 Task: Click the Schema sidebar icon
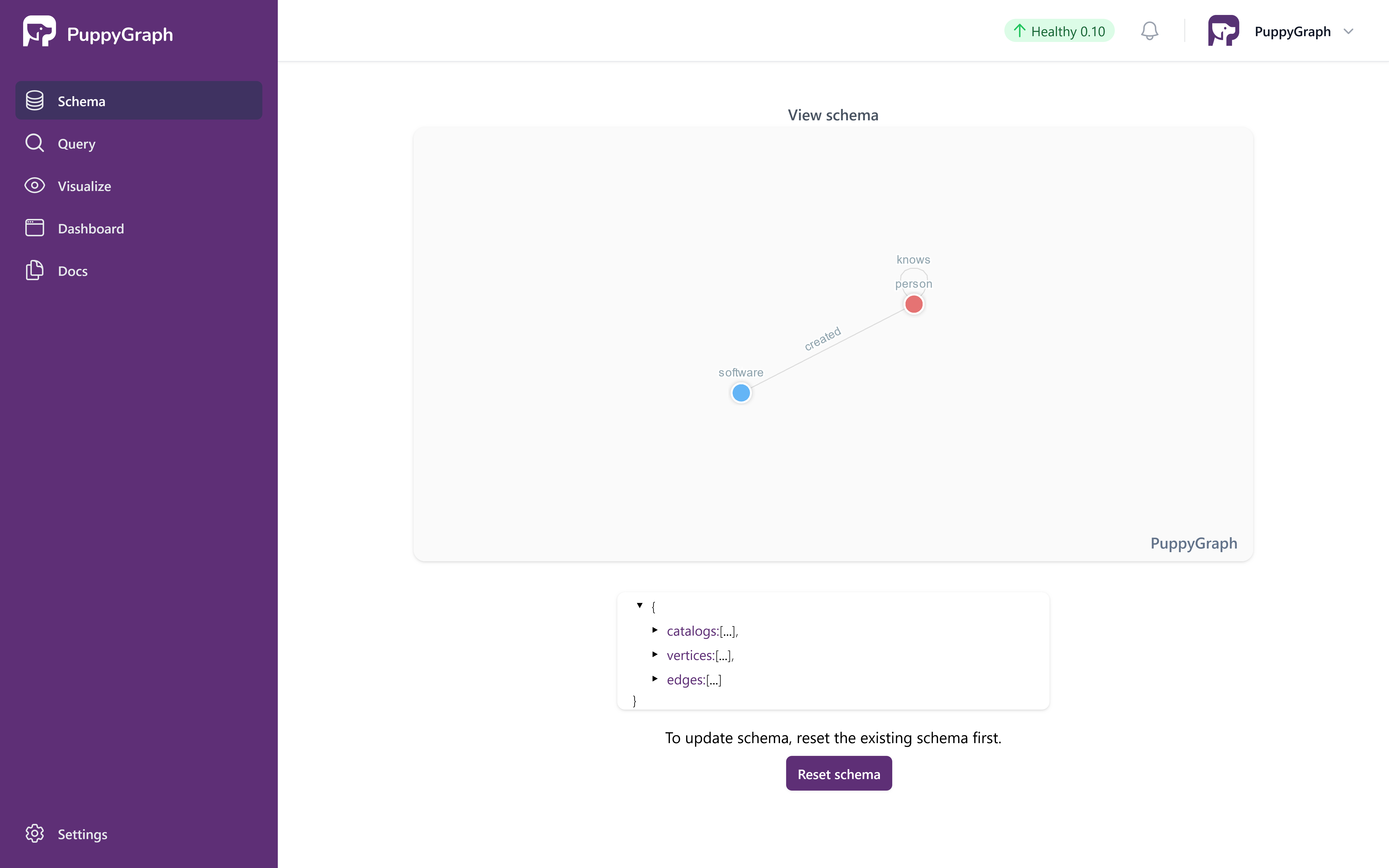click(x=34, y=100)
